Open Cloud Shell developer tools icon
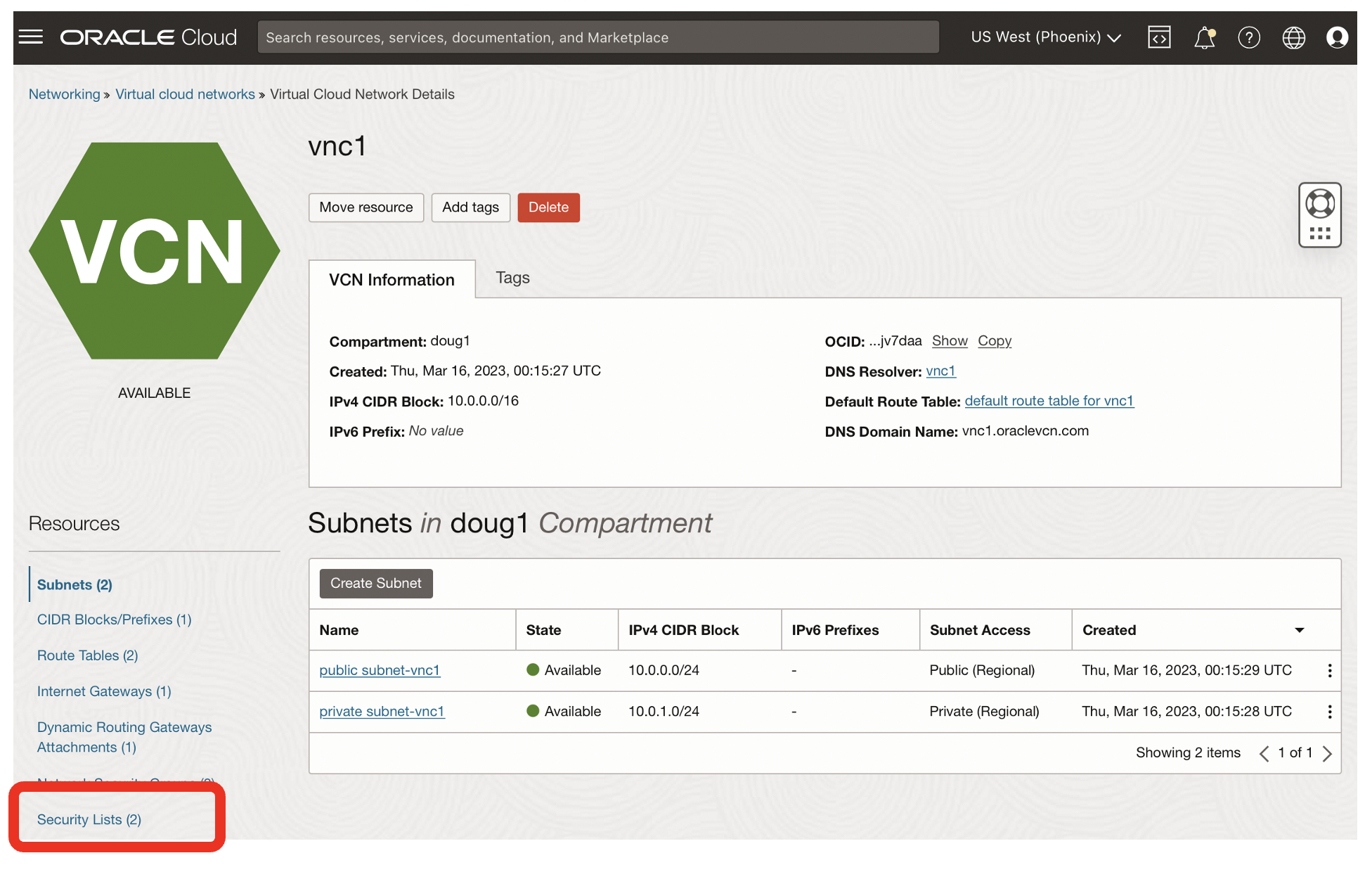 (x=1159, y=37)
